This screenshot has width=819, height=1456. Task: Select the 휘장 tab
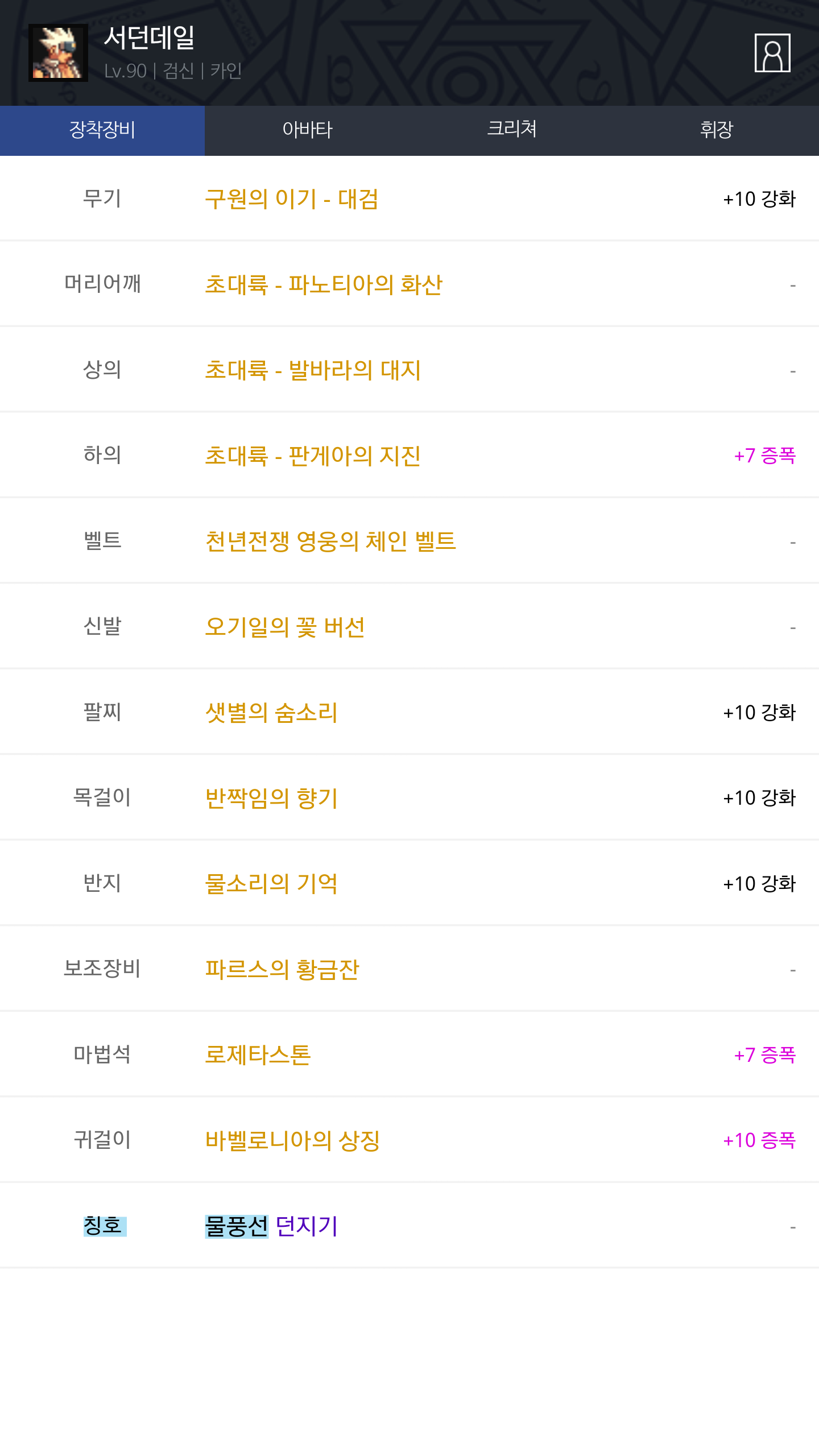click(x=717, y=130)
